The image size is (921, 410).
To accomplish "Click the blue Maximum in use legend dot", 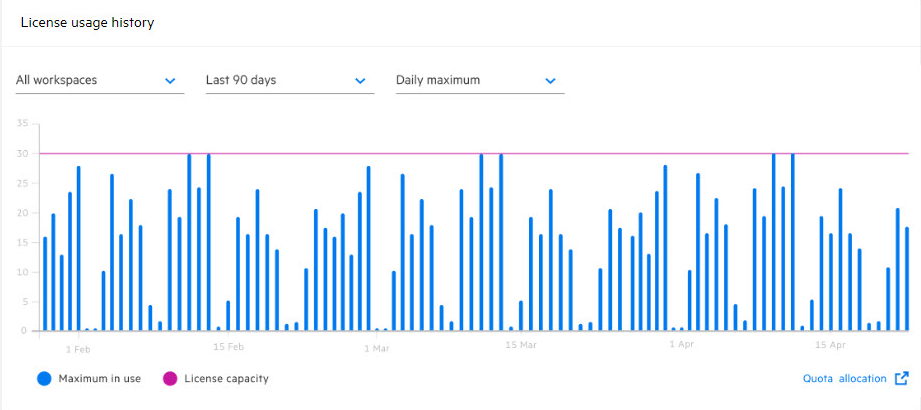I will coord(44,379).
